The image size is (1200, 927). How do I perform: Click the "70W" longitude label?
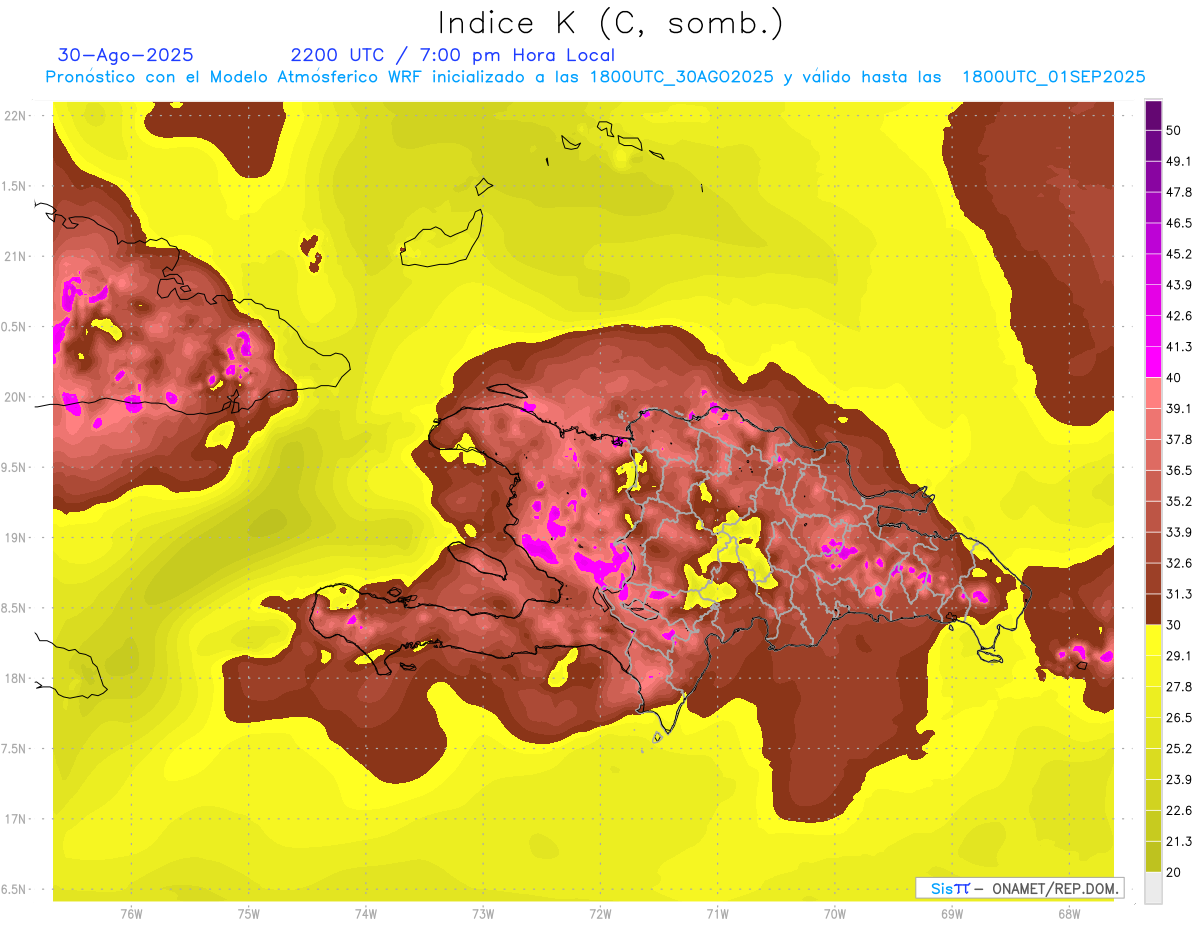[x=834, y=913]
